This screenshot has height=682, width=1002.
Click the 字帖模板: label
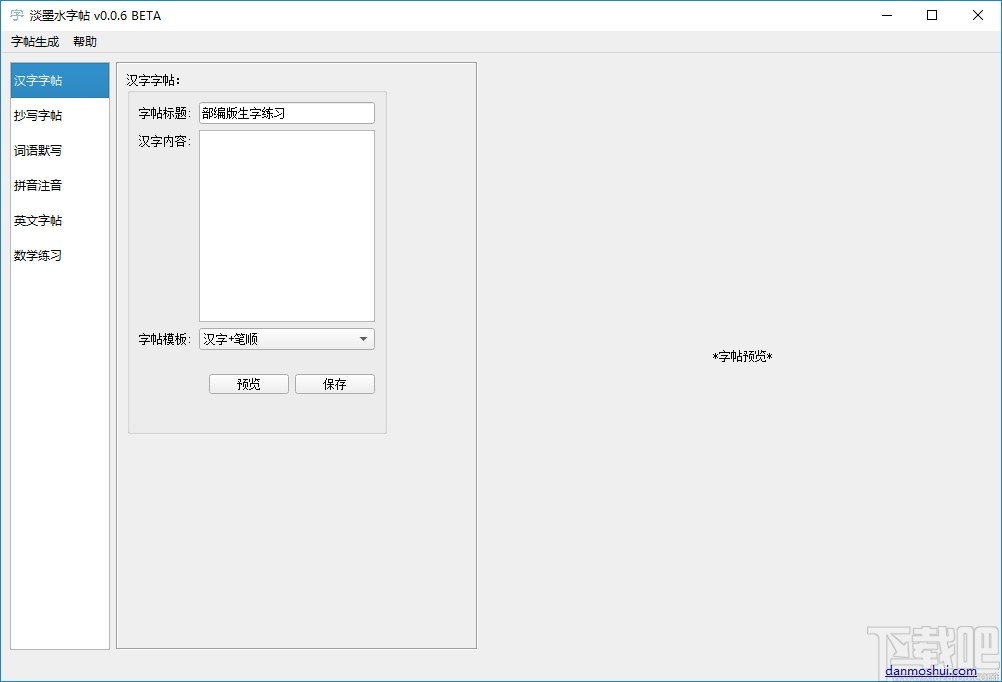coord(165,339)
